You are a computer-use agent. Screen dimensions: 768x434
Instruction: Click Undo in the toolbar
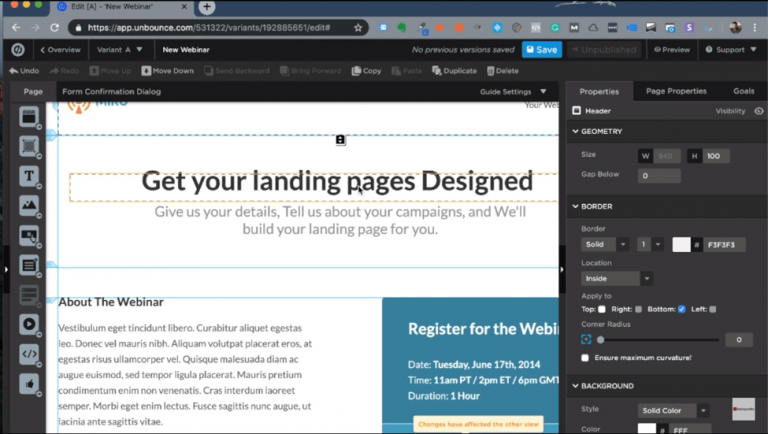point(24,71)
